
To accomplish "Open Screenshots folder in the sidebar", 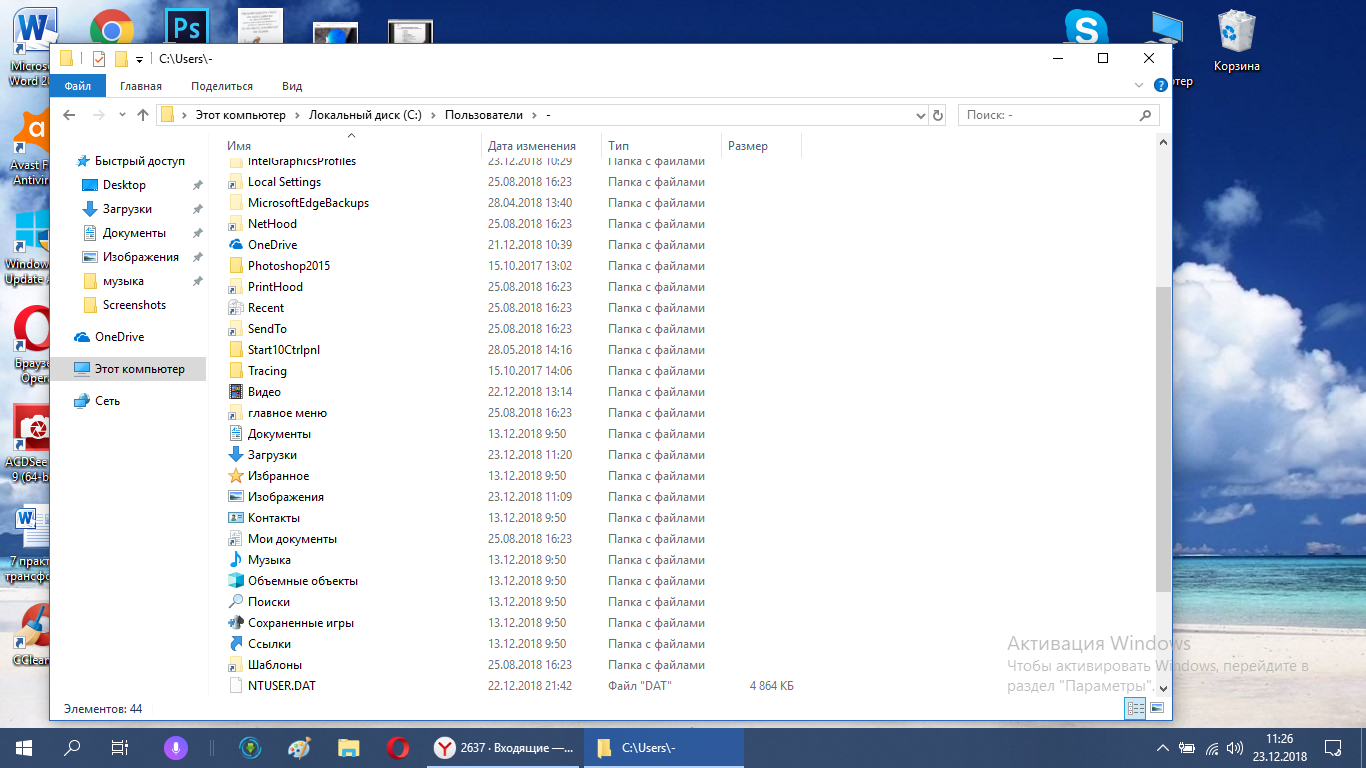I will coord(134,305).
